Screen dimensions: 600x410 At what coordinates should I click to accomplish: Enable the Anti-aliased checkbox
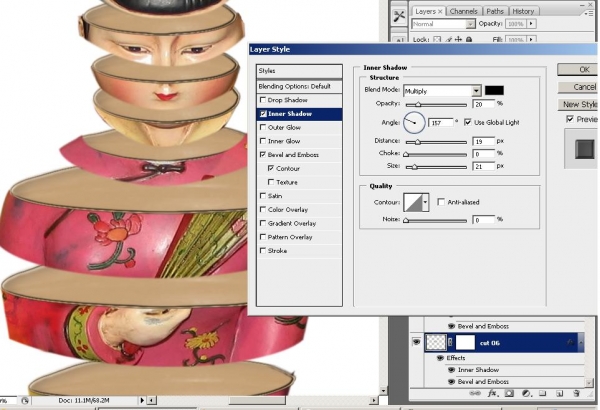[441, 202]
